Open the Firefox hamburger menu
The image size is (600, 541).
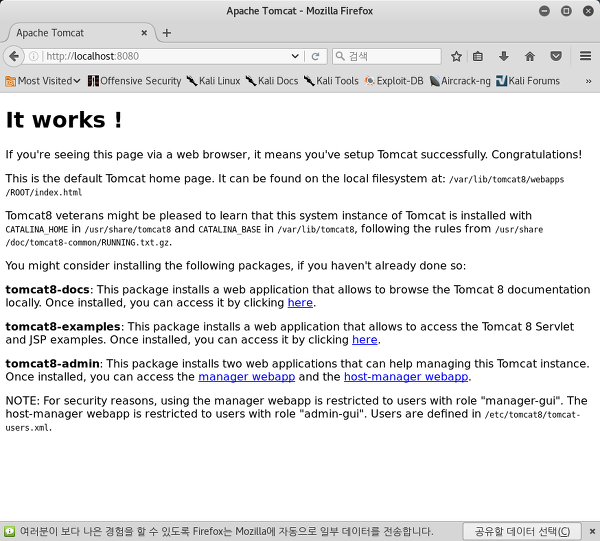coord(585,56)
